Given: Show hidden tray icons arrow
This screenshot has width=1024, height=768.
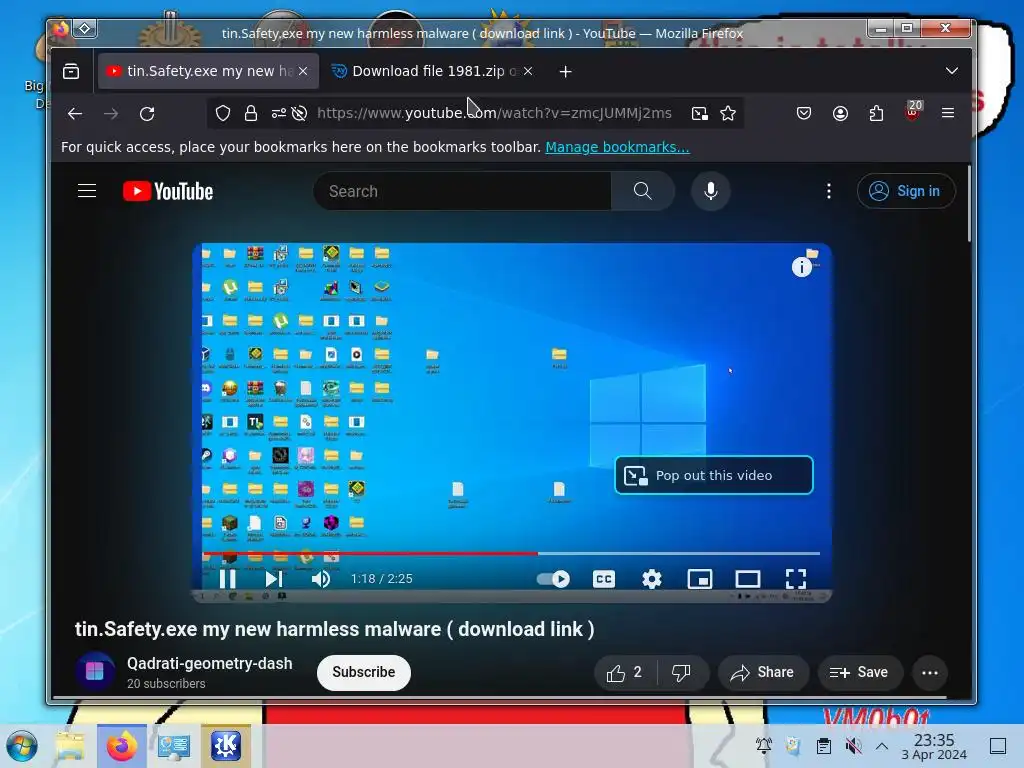Looking at the screenshot, I should point(882,746).
